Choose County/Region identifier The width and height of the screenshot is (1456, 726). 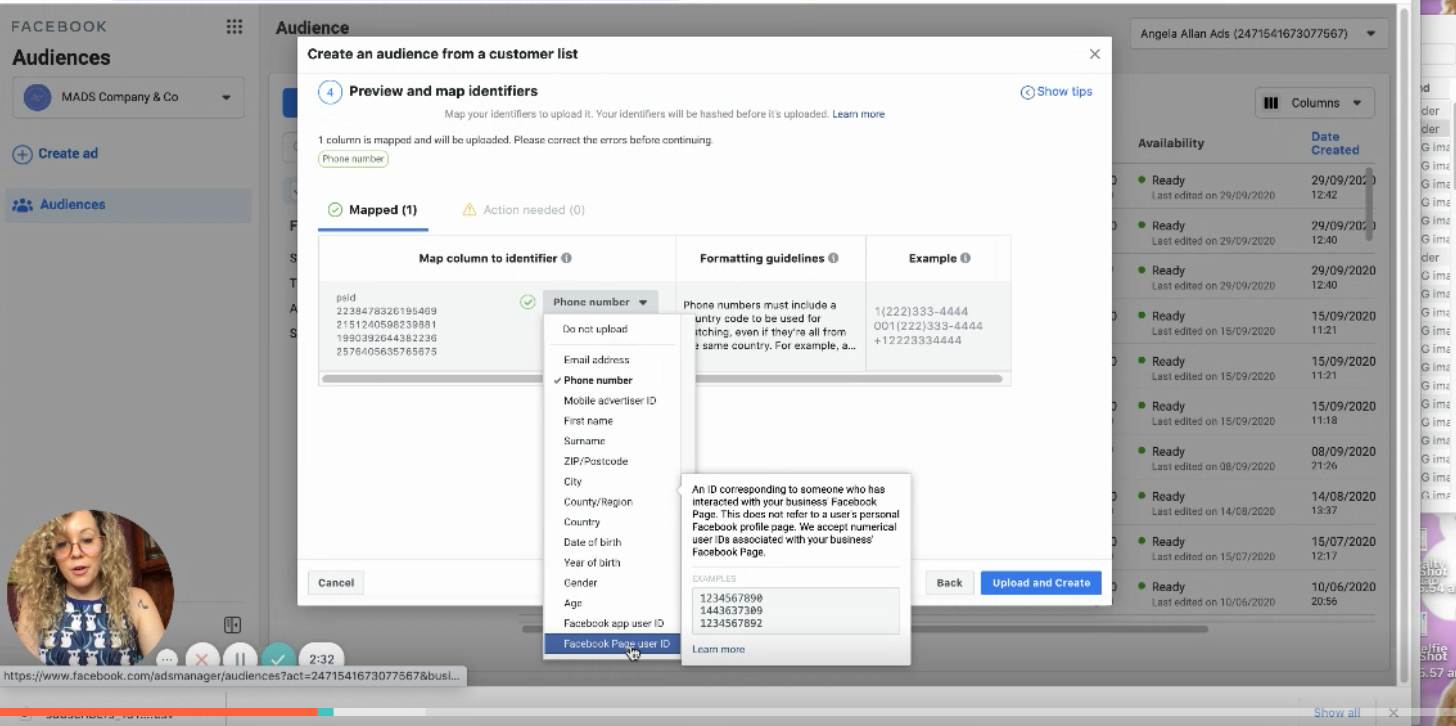point(598,502)
